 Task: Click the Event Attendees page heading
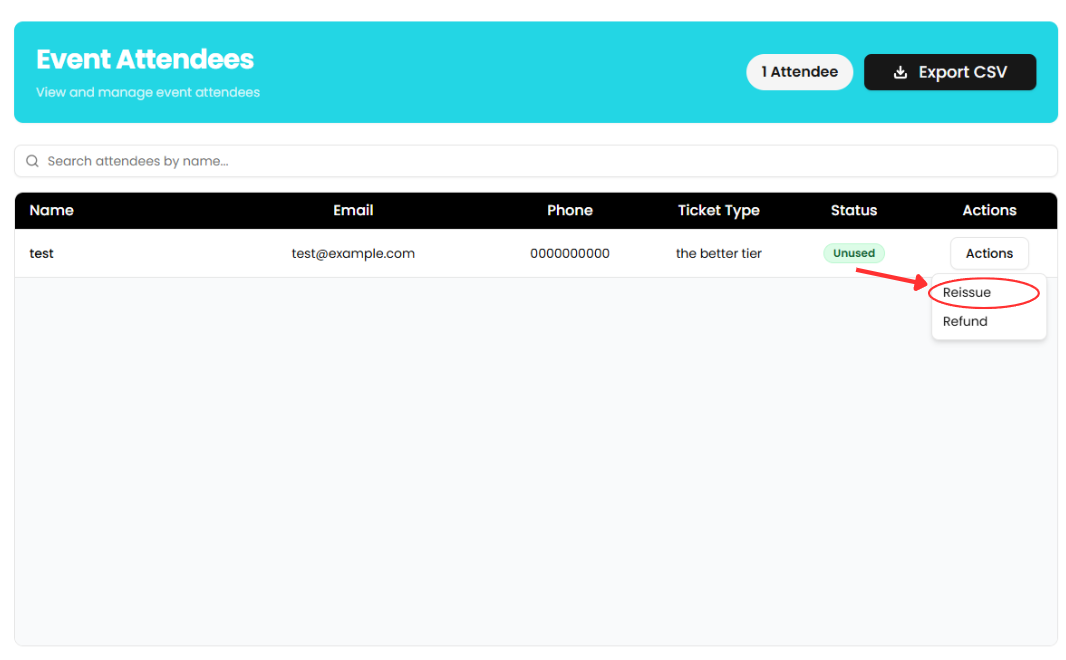pos(145,60)
